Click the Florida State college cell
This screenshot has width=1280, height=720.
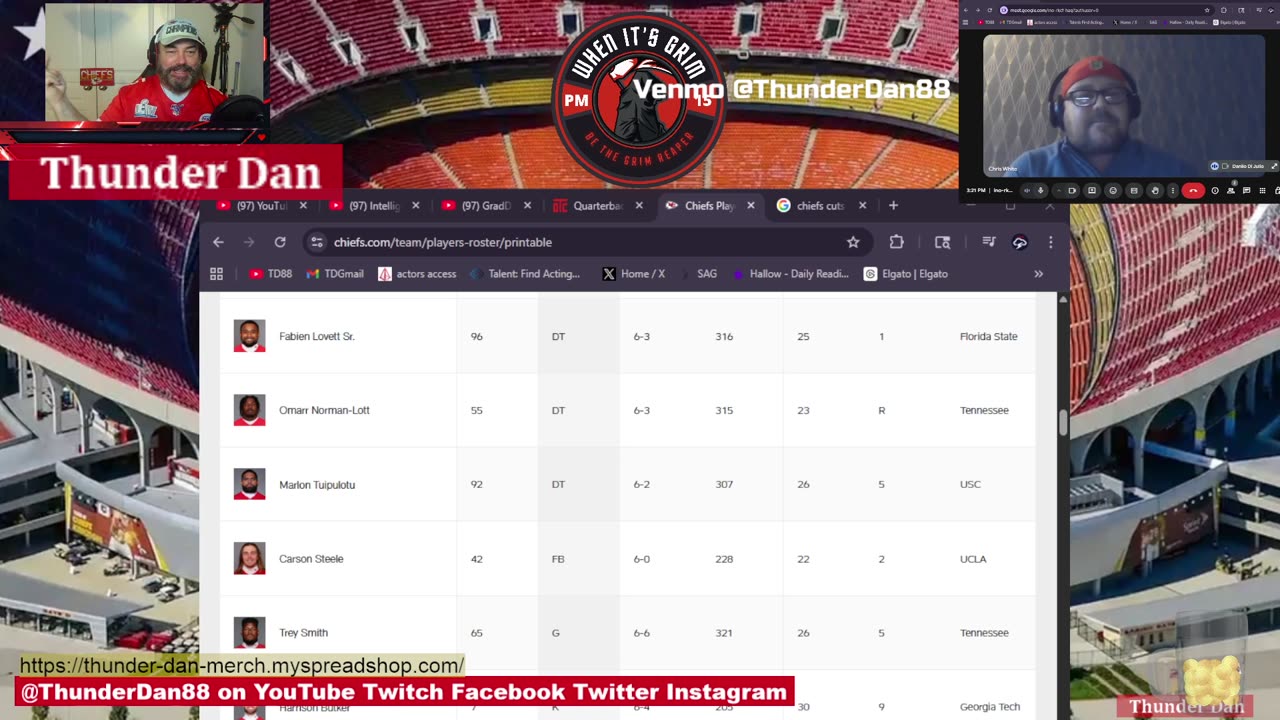(x=988, y=336)
